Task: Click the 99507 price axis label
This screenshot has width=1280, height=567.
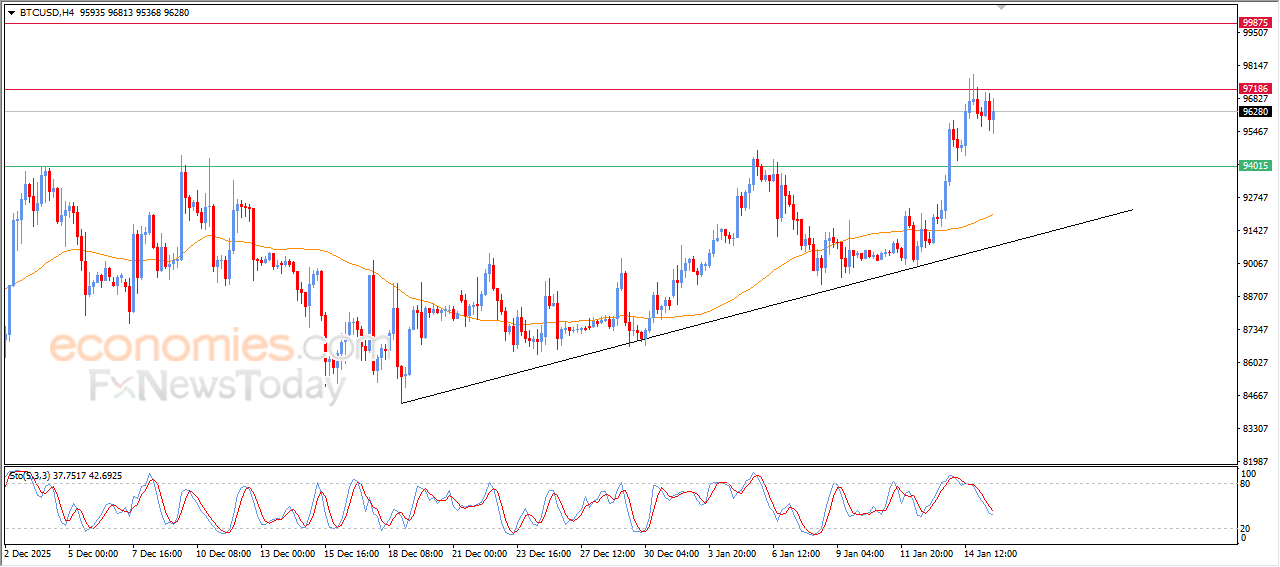Action: point(1253,33)
